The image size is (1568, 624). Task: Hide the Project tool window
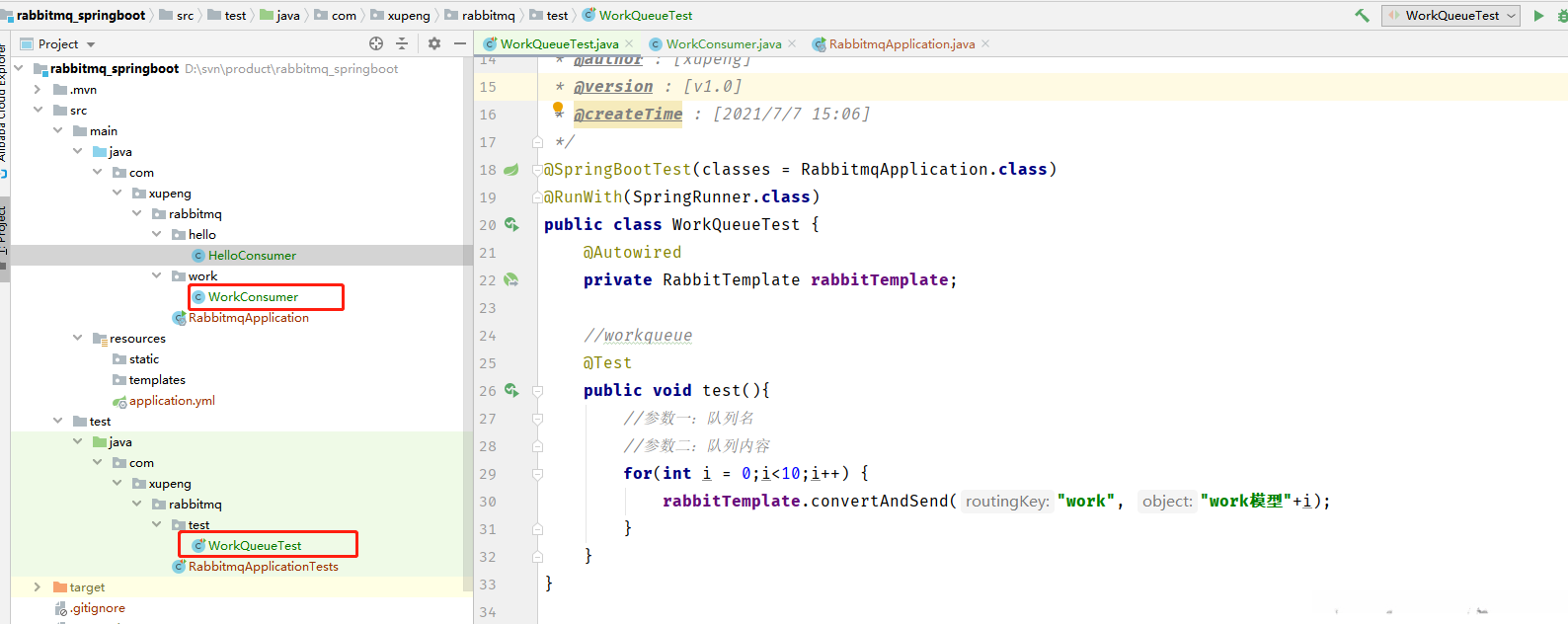(460, 43)
